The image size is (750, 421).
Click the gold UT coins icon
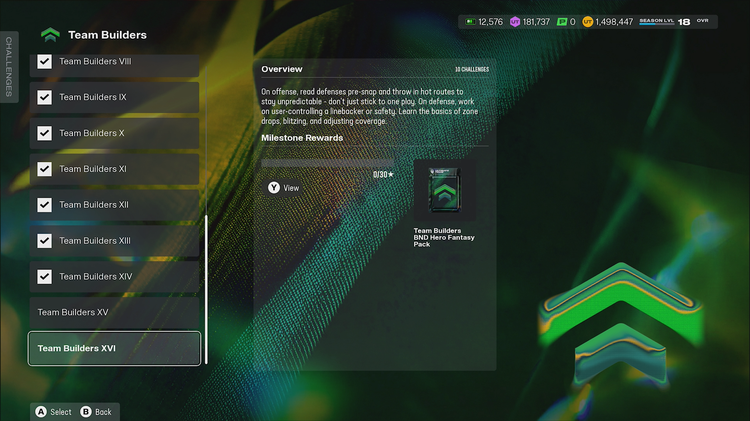point(588,21)
